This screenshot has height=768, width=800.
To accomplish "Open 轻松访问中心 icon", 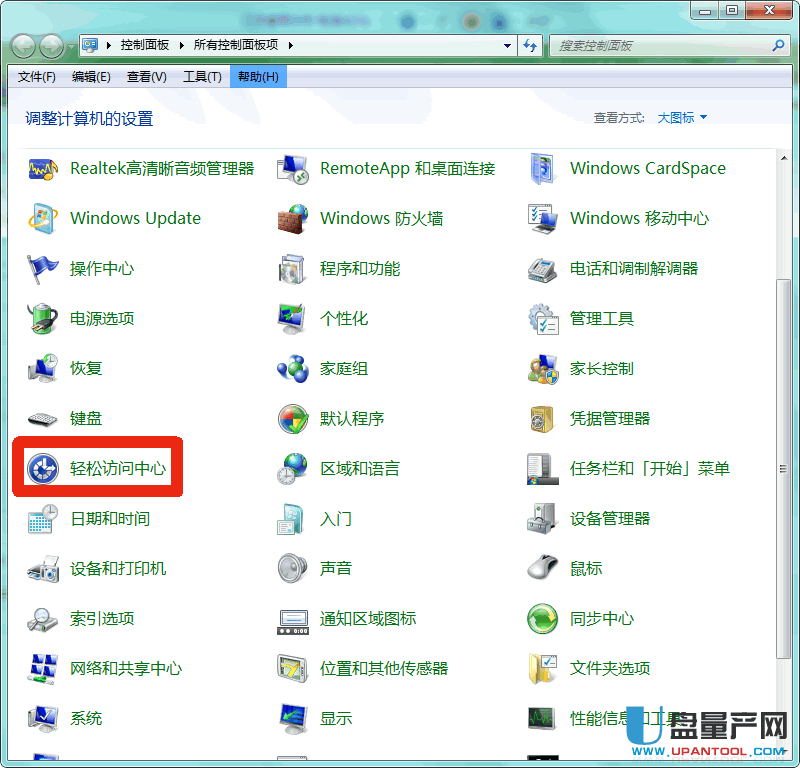I will click(x=43, y=468).
